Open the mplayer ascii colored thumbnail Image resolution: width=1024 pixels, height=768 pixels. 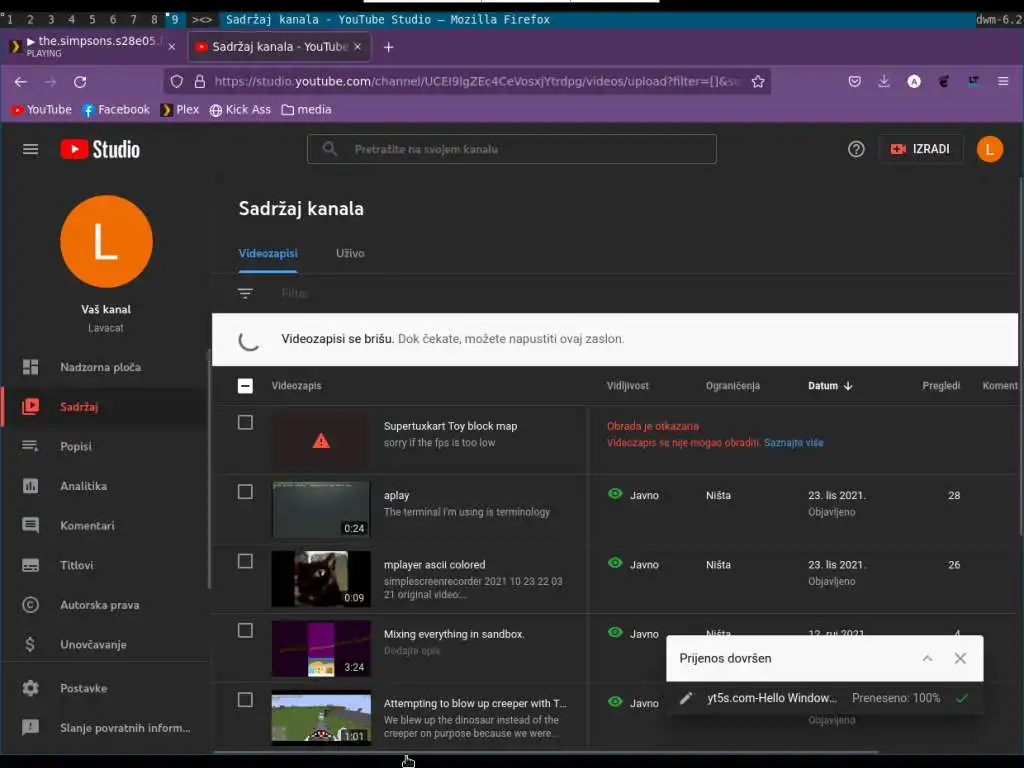[321, 579]
